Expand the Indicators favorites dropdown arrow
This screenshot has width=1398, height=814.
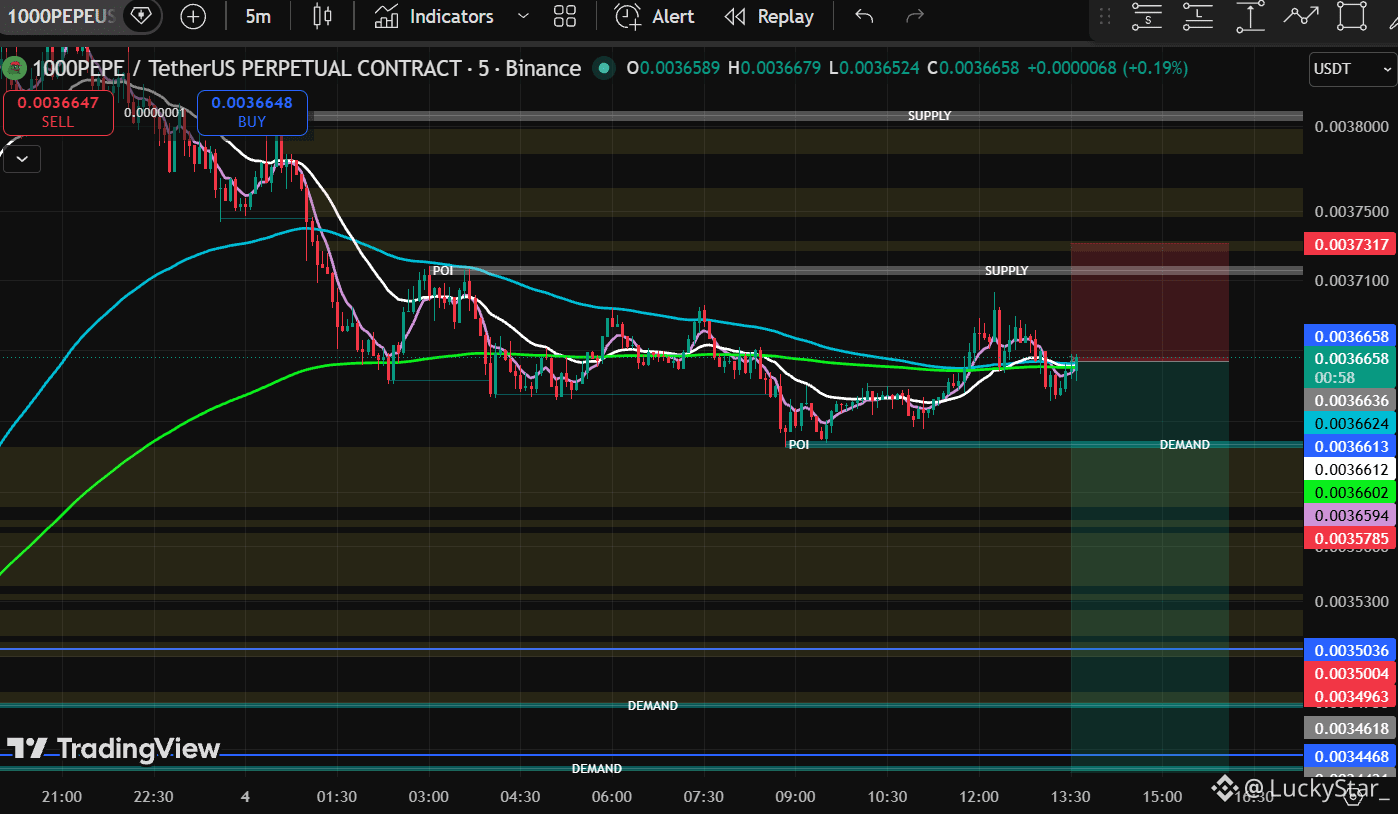point(523,16)
